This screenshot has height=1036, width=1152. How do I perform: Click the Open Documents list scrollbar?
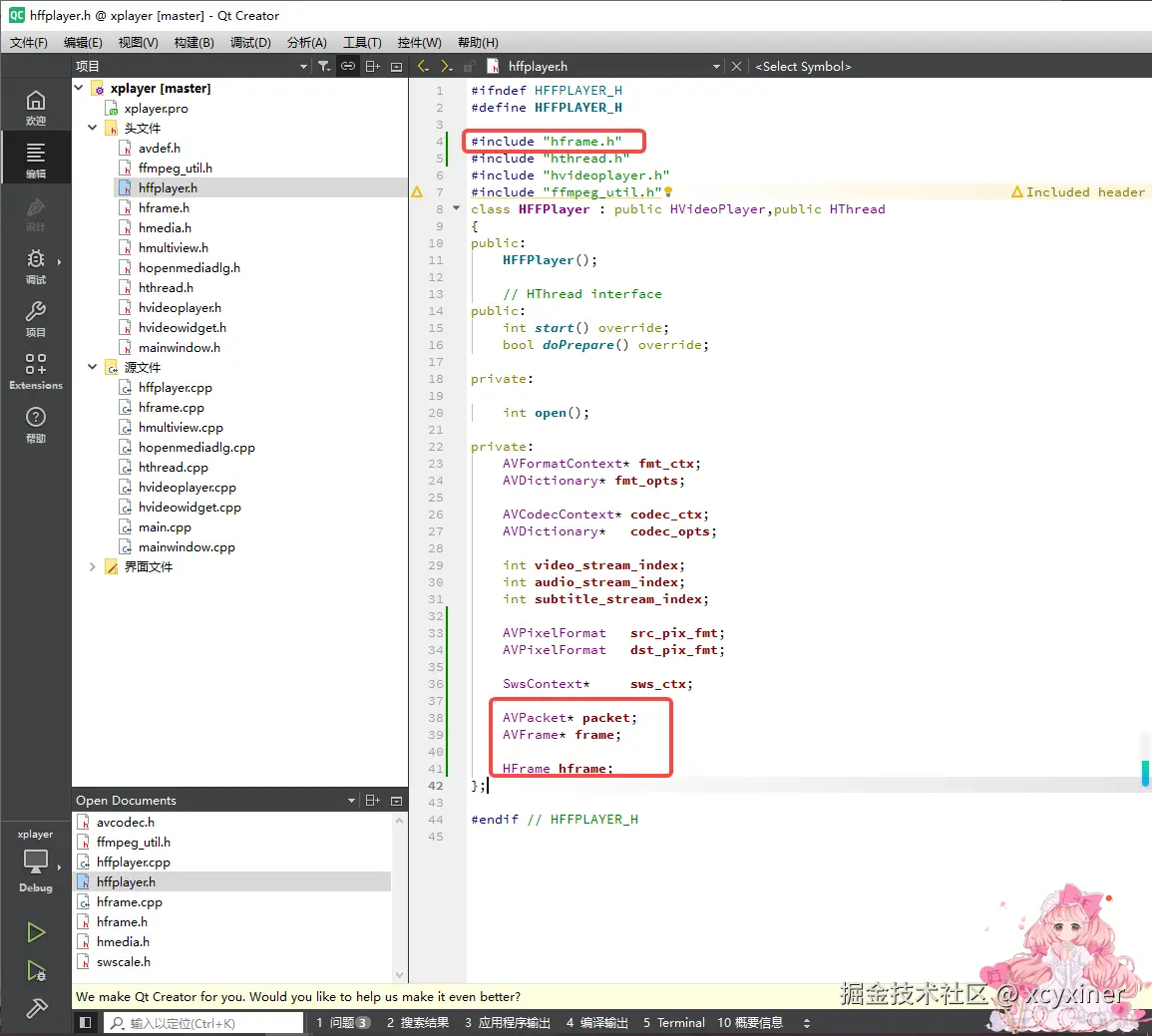(x=400, y=897)
